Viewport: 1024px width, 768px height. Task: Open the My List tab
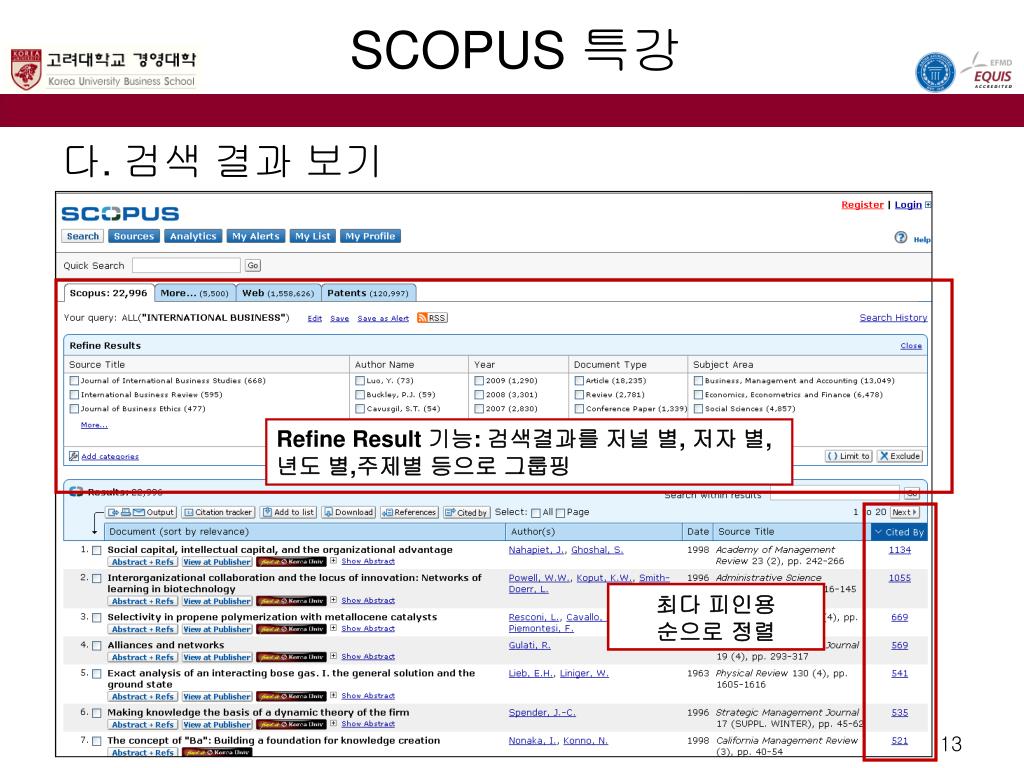coord(313,236)
